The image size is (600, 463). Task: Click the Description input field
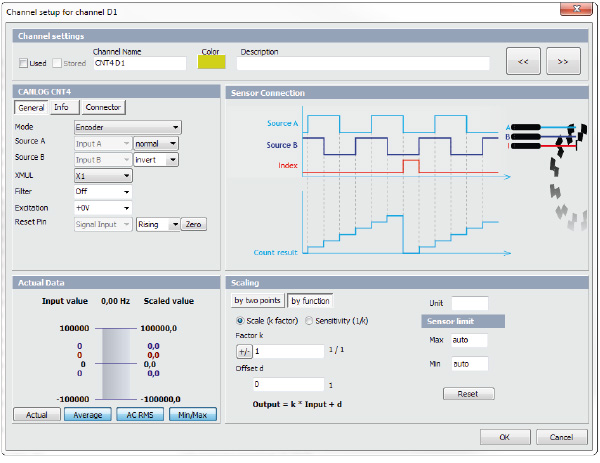(x=363, y=63)
